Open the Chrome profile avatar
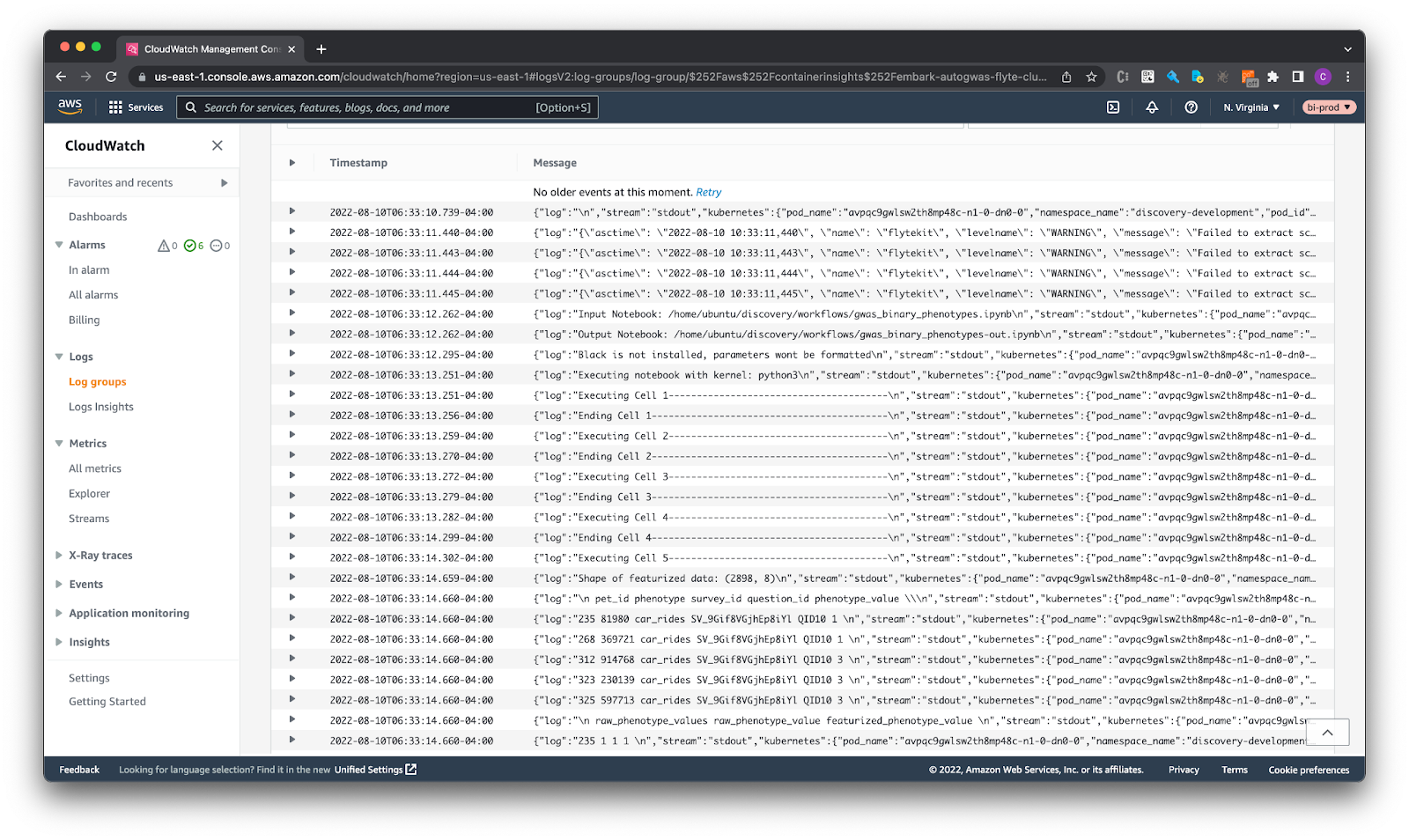The height and width of the screenshot is (840, 1409). [1323, 77]
